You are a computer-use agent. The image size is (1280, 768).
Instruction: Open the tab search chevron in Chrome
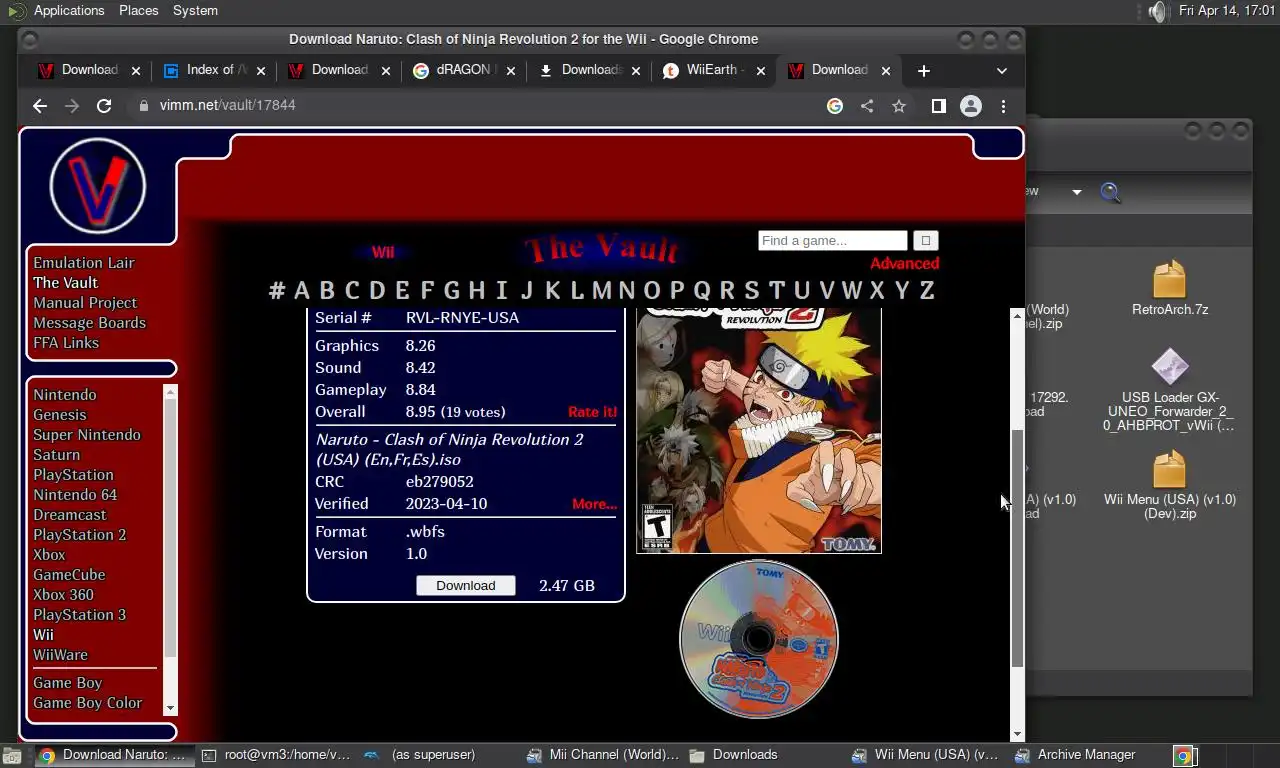tap(1002, 70)
